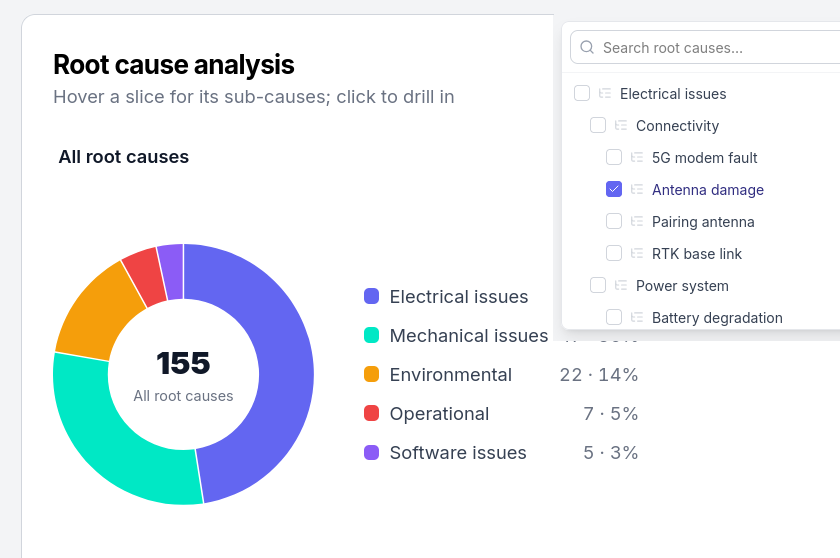Click tree icon beside Pairing antenna
This screenshot has height=558, width=840.
pos(637,221)
